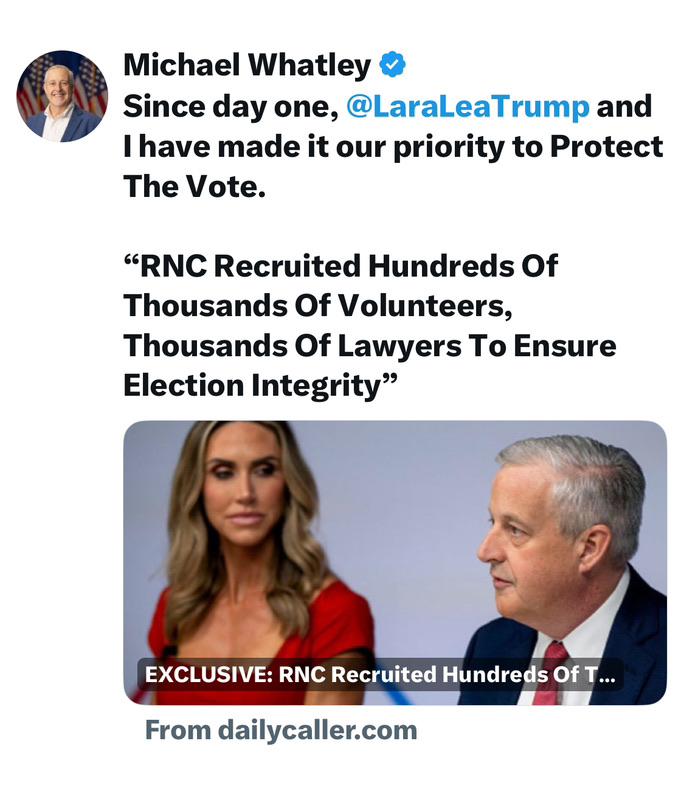
Task: Open Michael Whatley's profile avatar
Action: pyautogui.click(x=61, y=97)
